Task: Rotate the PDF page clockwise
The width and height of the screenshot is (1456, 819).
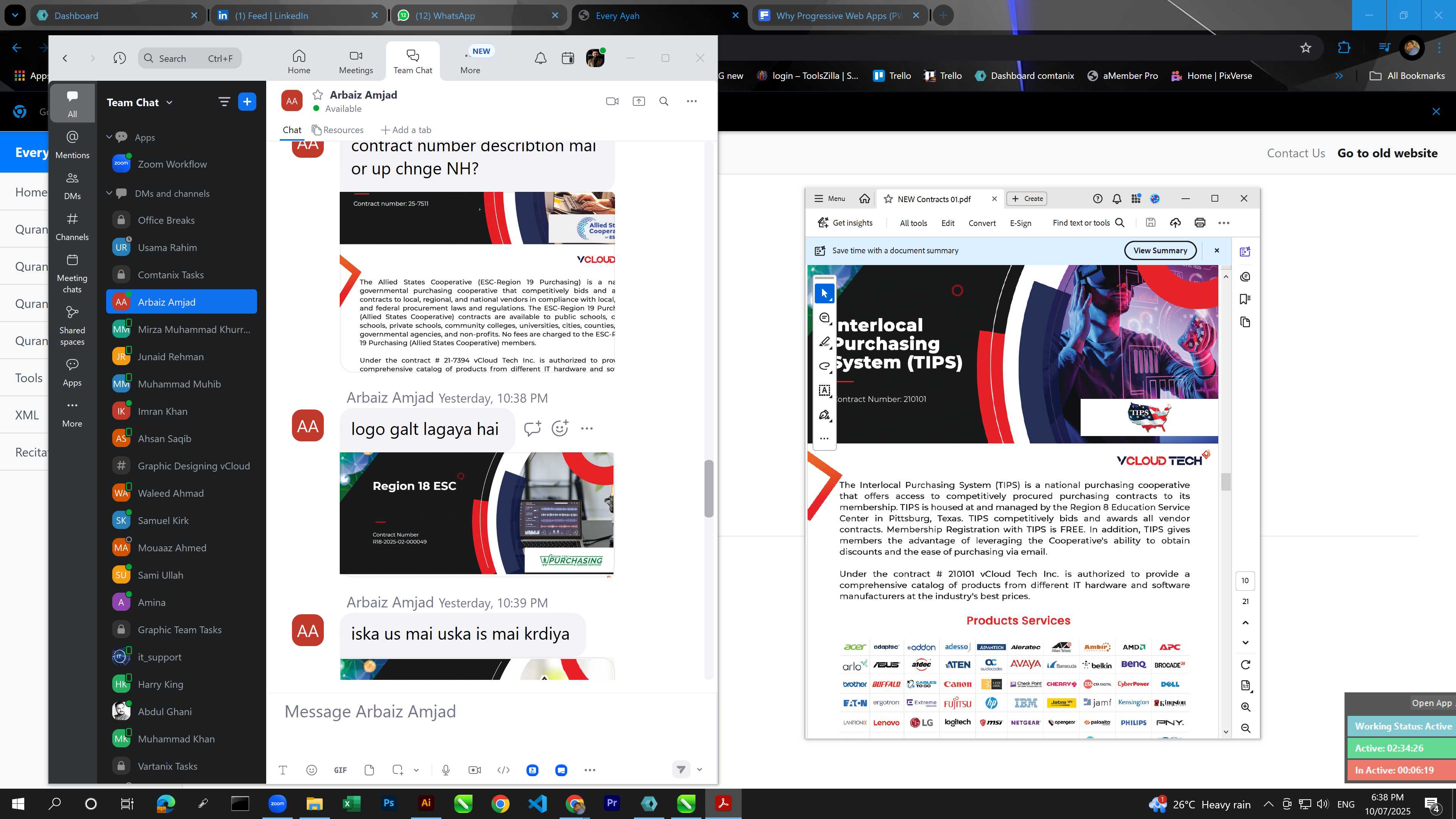Action: coord(1245,665)
